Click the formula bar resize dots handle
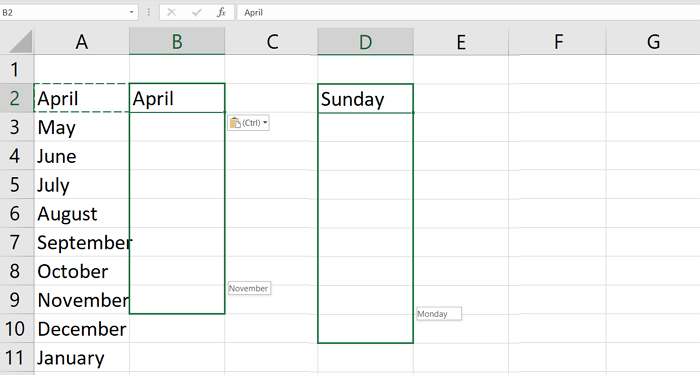700x375 pixels. click(x=149, y=12)
